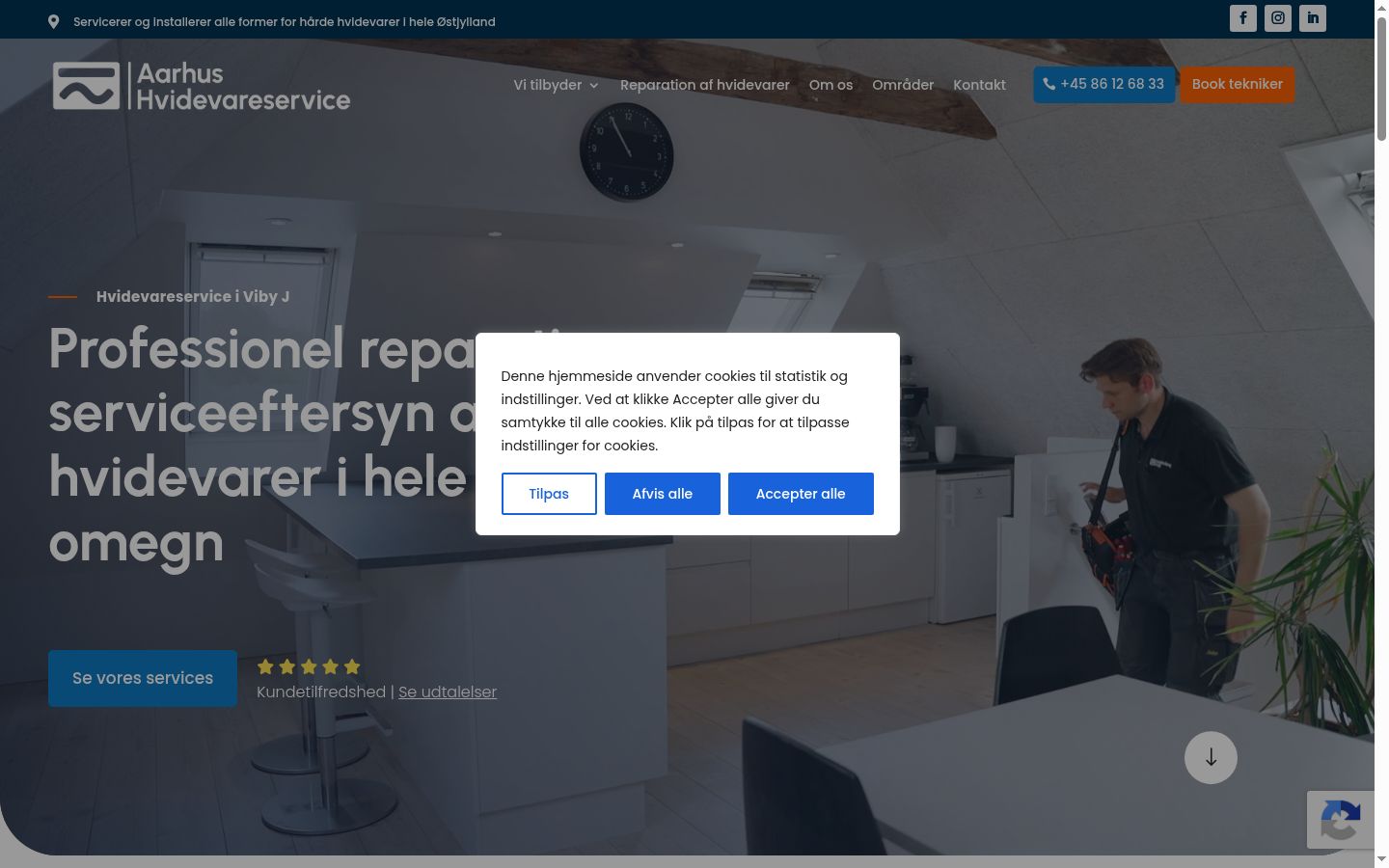Open the Facebook social icon

(1242, 18)
